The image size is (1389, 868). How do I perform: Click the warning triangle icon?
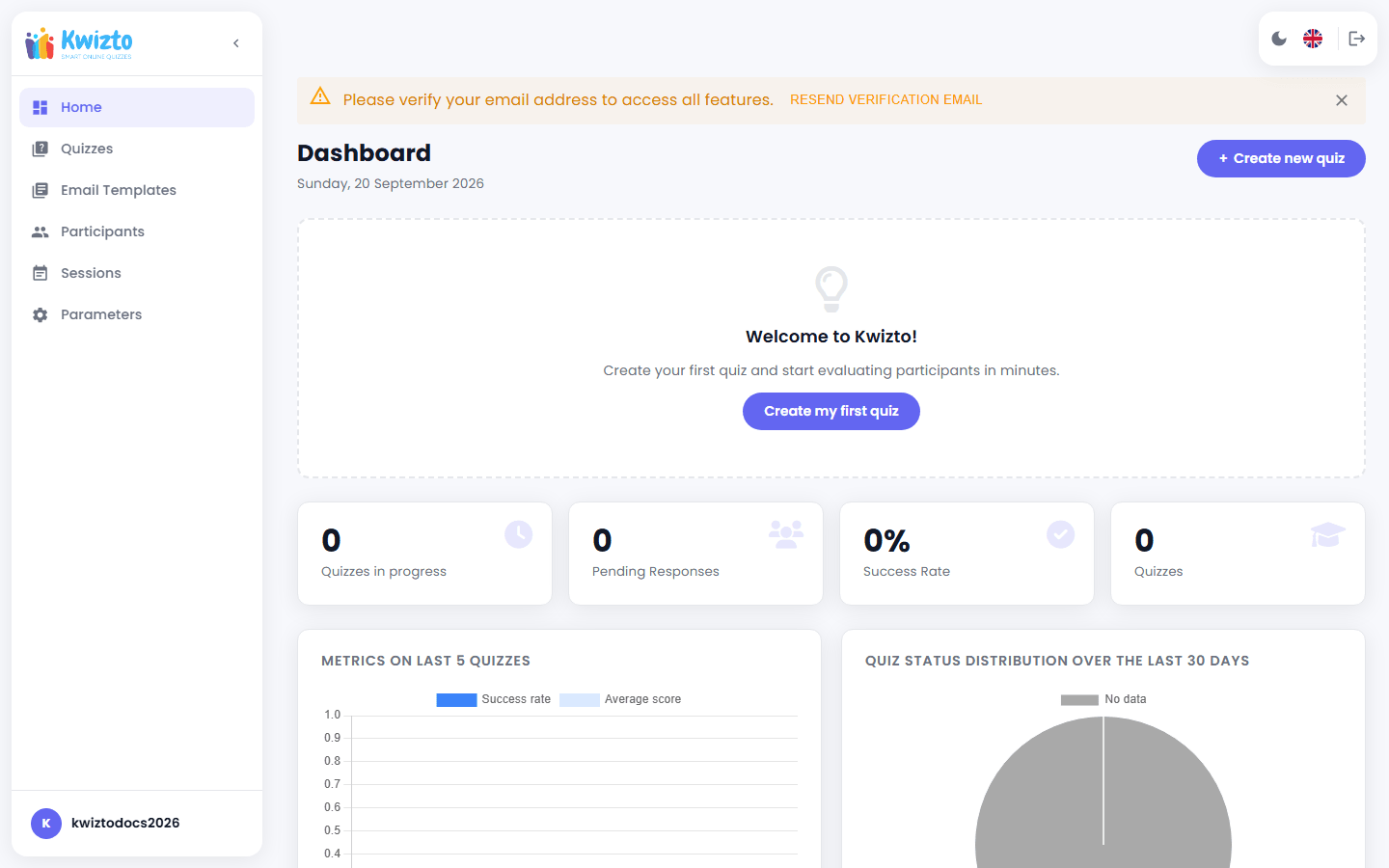click(x=320, y=95)
